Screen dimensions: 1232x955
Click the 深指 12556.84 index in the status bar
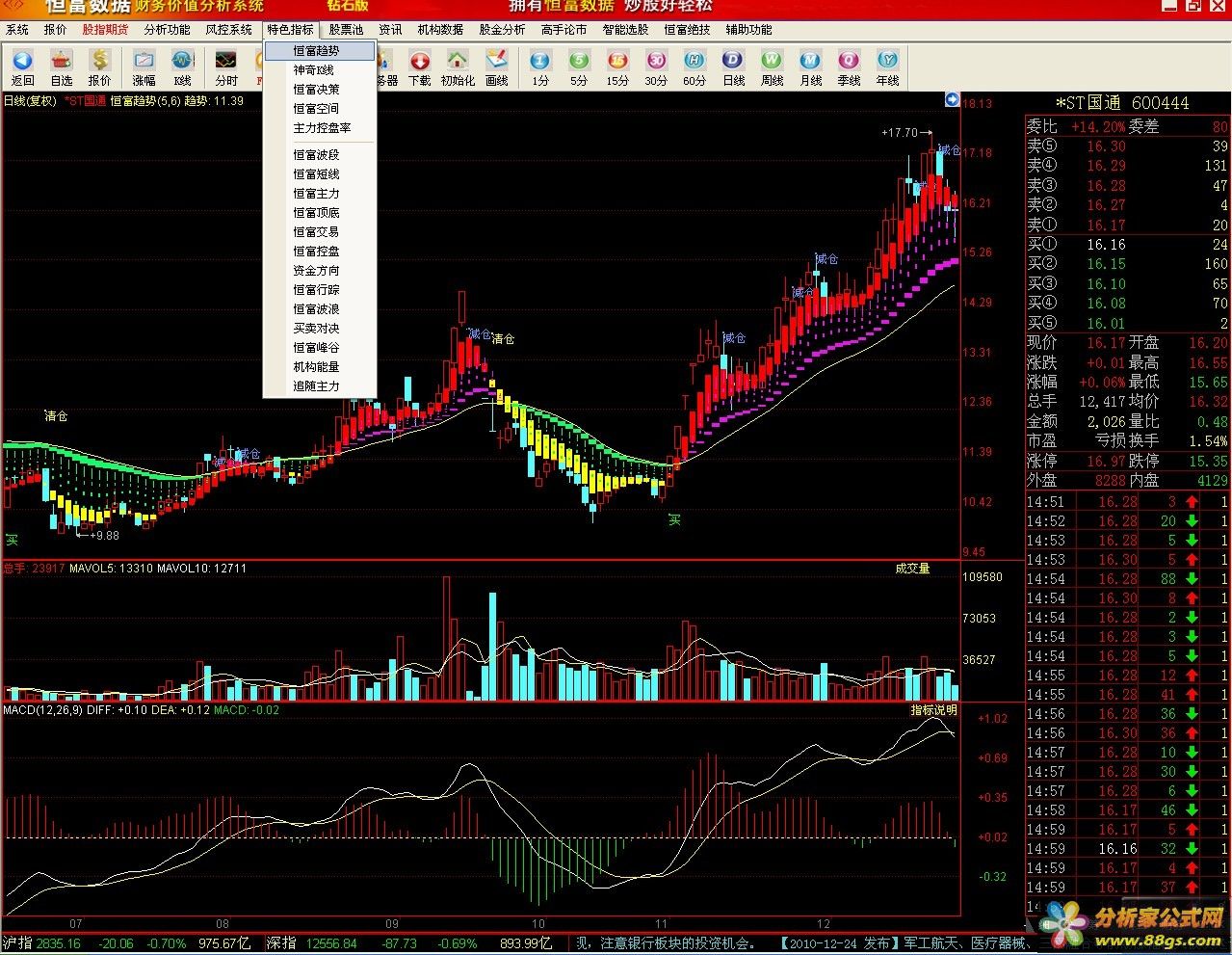[312, 943]
